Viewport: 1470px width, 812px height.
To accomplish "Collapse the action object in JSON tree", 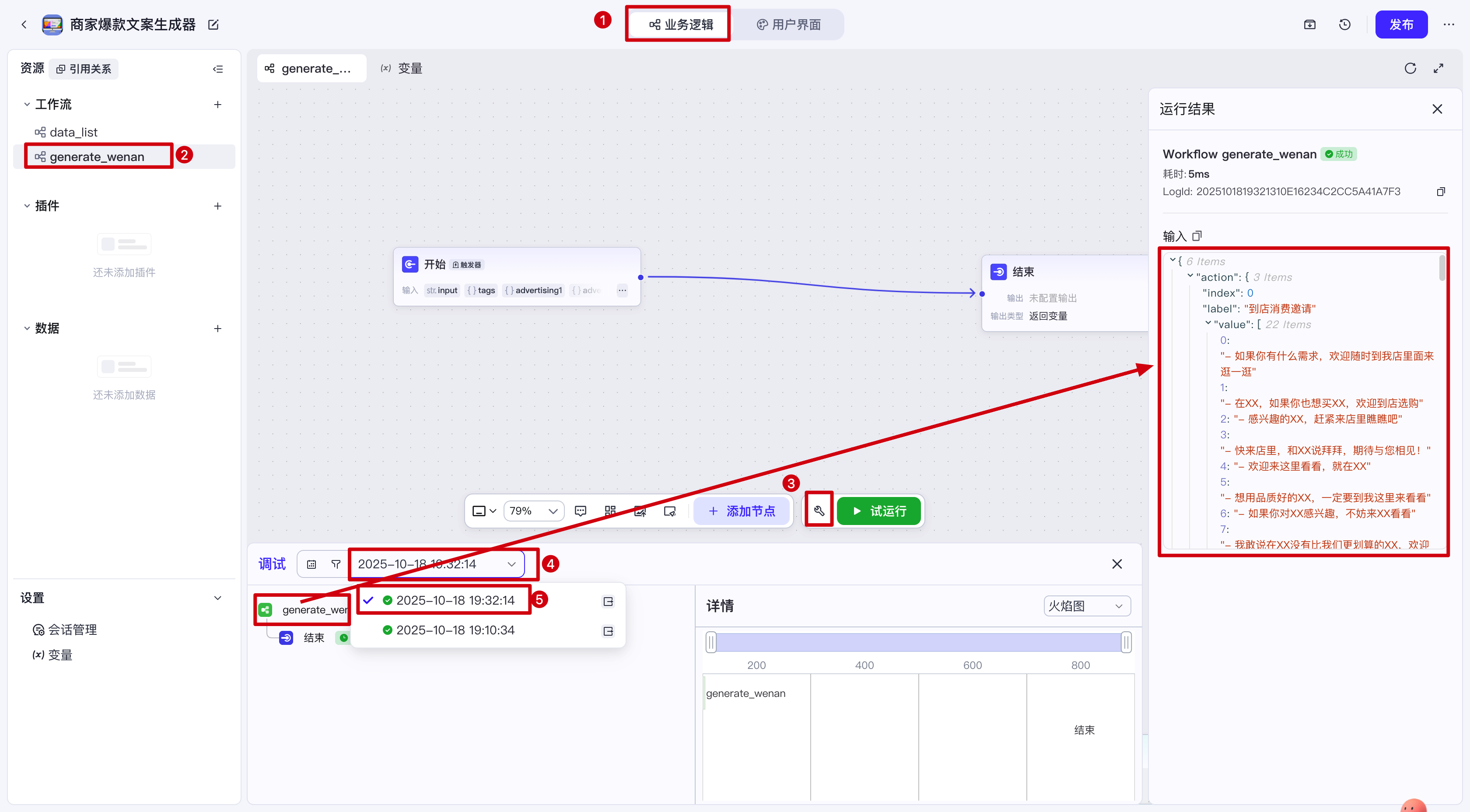I will (x=1190, y=276).
